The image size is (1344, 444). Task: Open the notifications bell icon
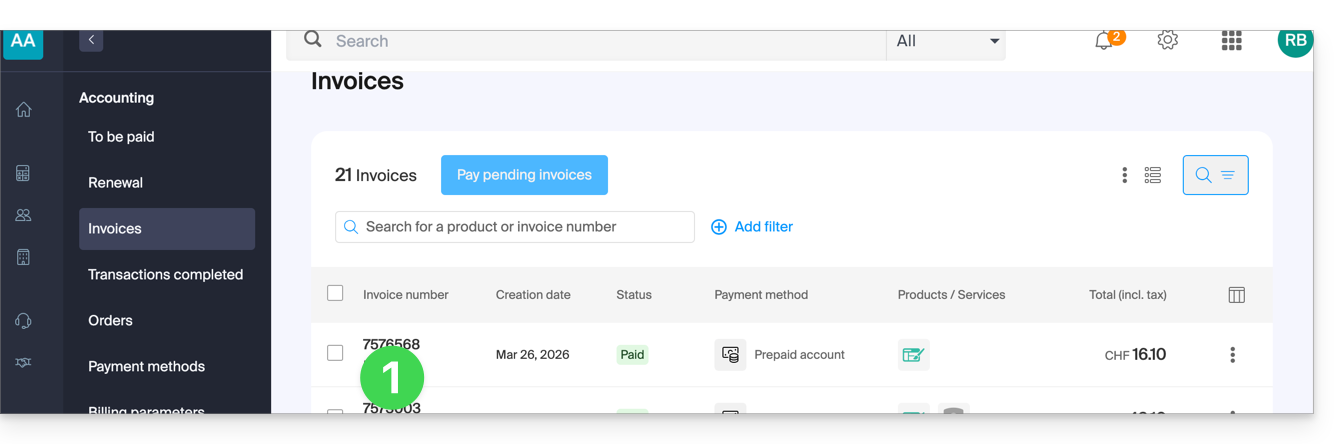(x=1104, y=41)
